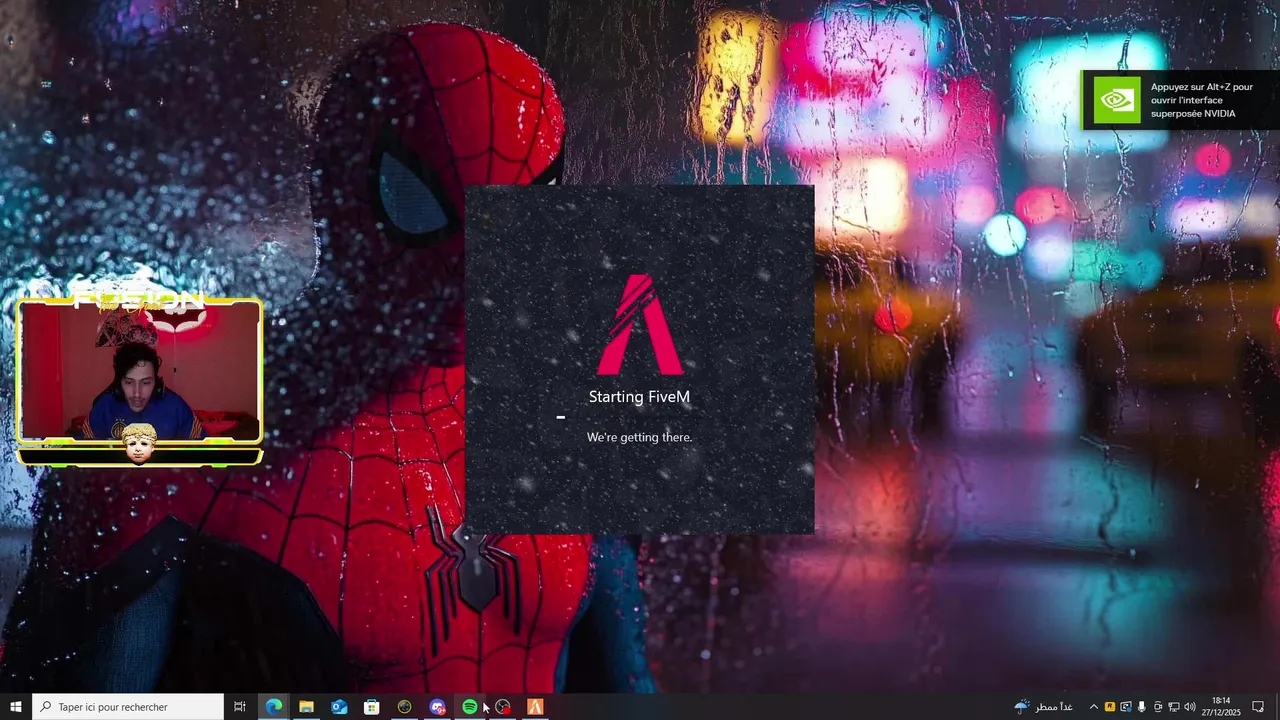Open network settings tray icon
Image resolution: width=1280 pixels, height=720 pixels.
point(1174,707)
